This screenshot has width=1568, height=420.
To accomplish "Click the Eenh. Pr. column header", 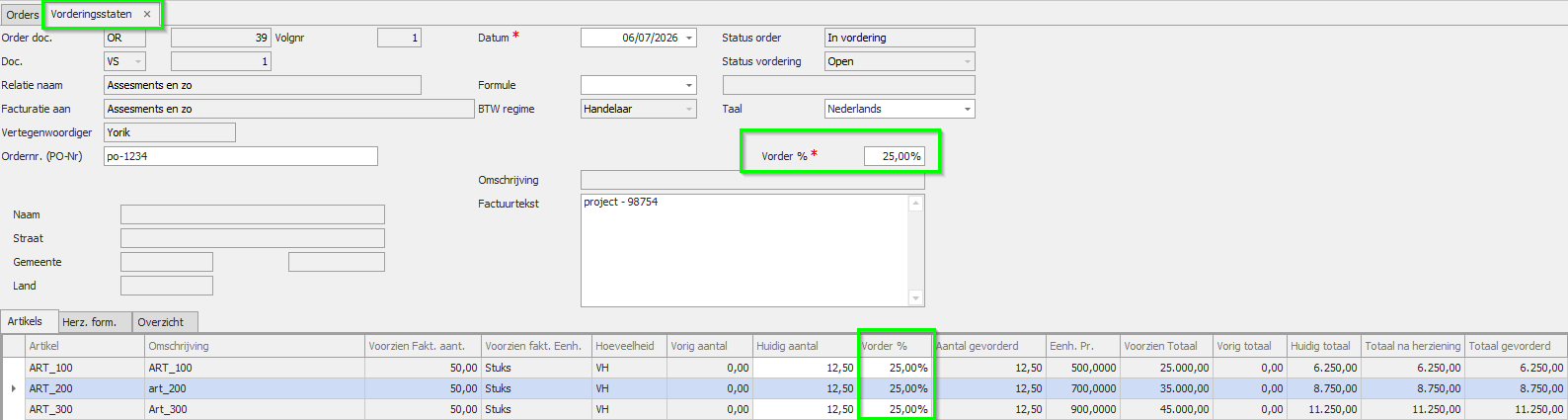I will point(1083,346).
